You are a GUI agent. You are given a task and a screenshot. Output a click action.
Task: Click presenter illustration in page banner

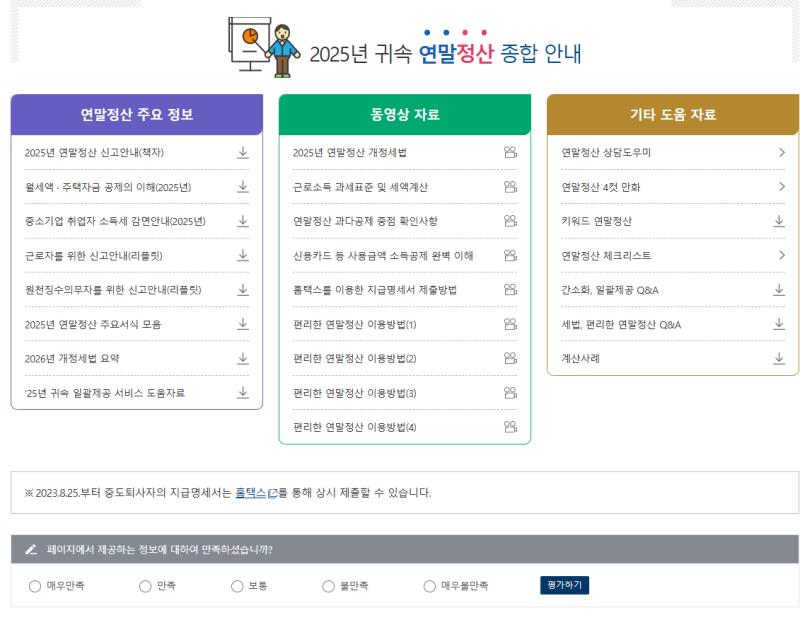tap(264, 47)
